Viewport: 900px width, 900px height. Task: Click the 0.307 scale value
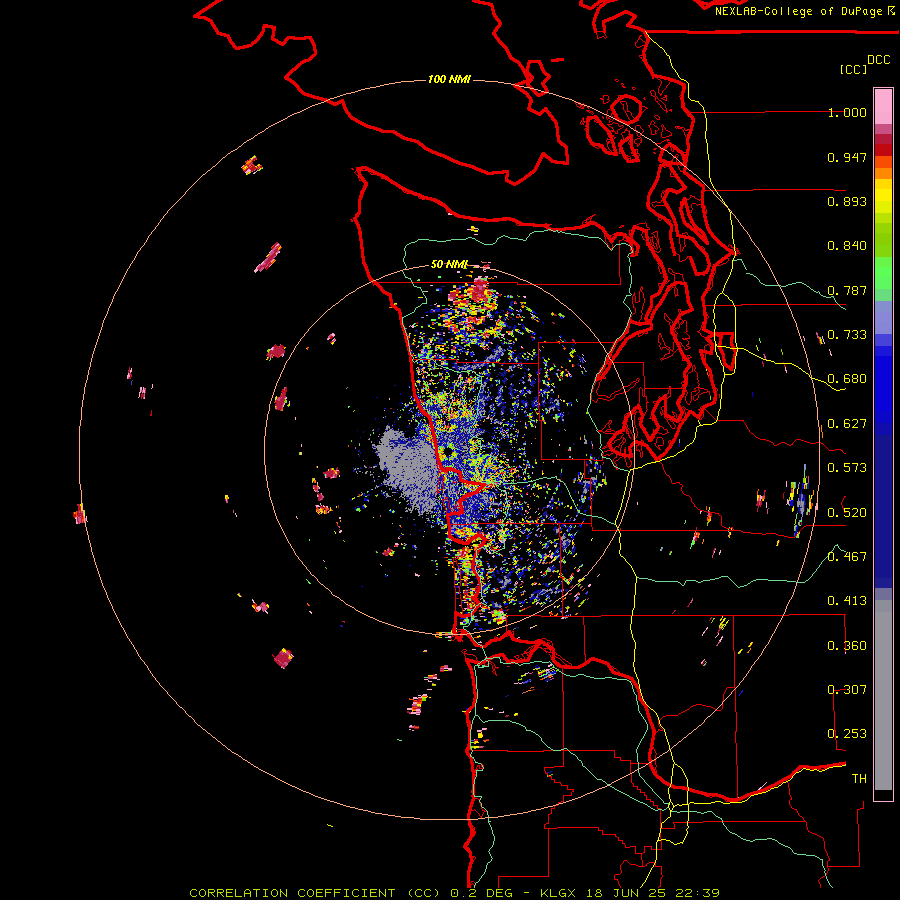[847, 689]
